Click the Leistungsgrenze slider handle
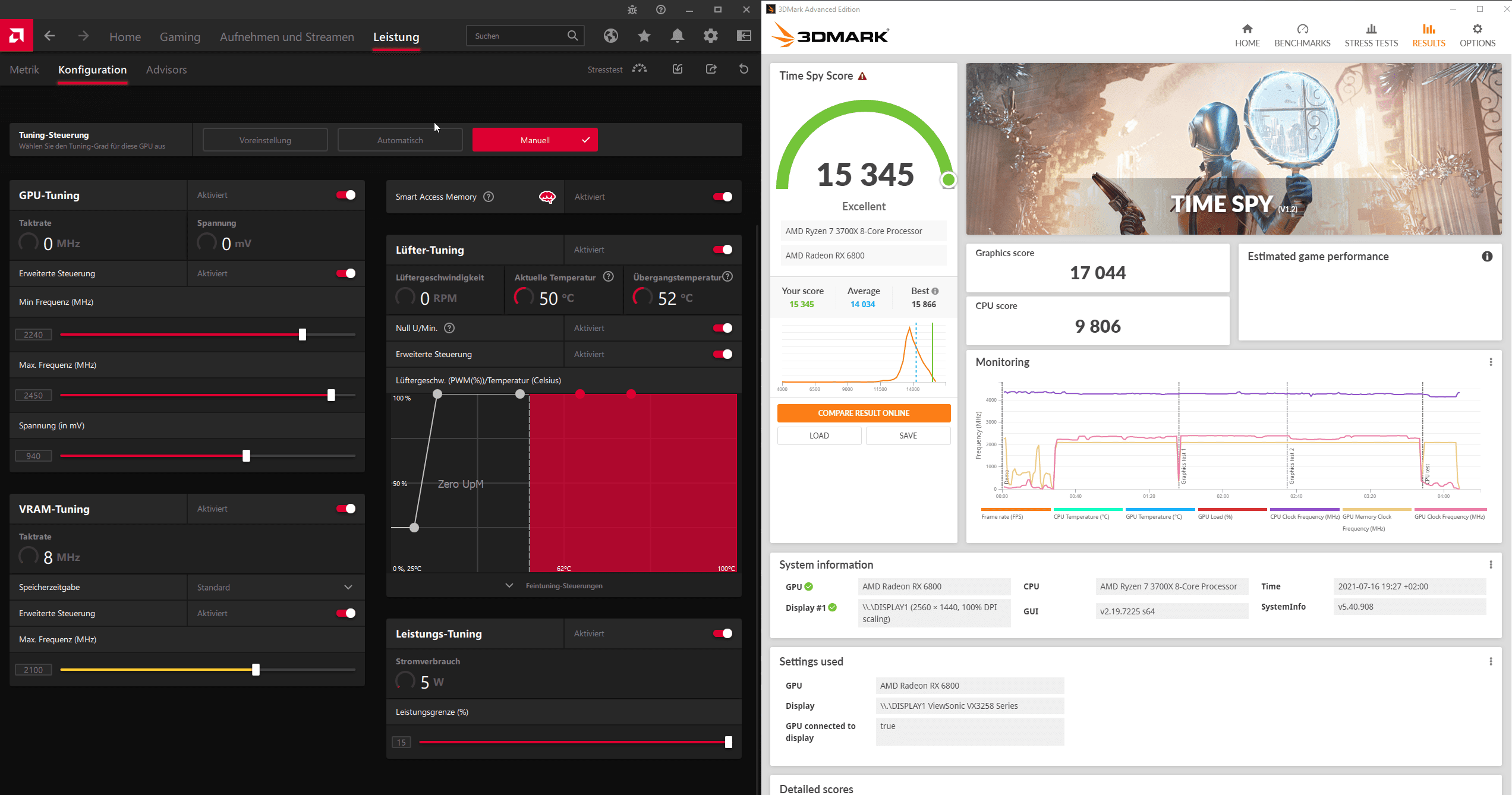1512x795 pixels. 728,742
